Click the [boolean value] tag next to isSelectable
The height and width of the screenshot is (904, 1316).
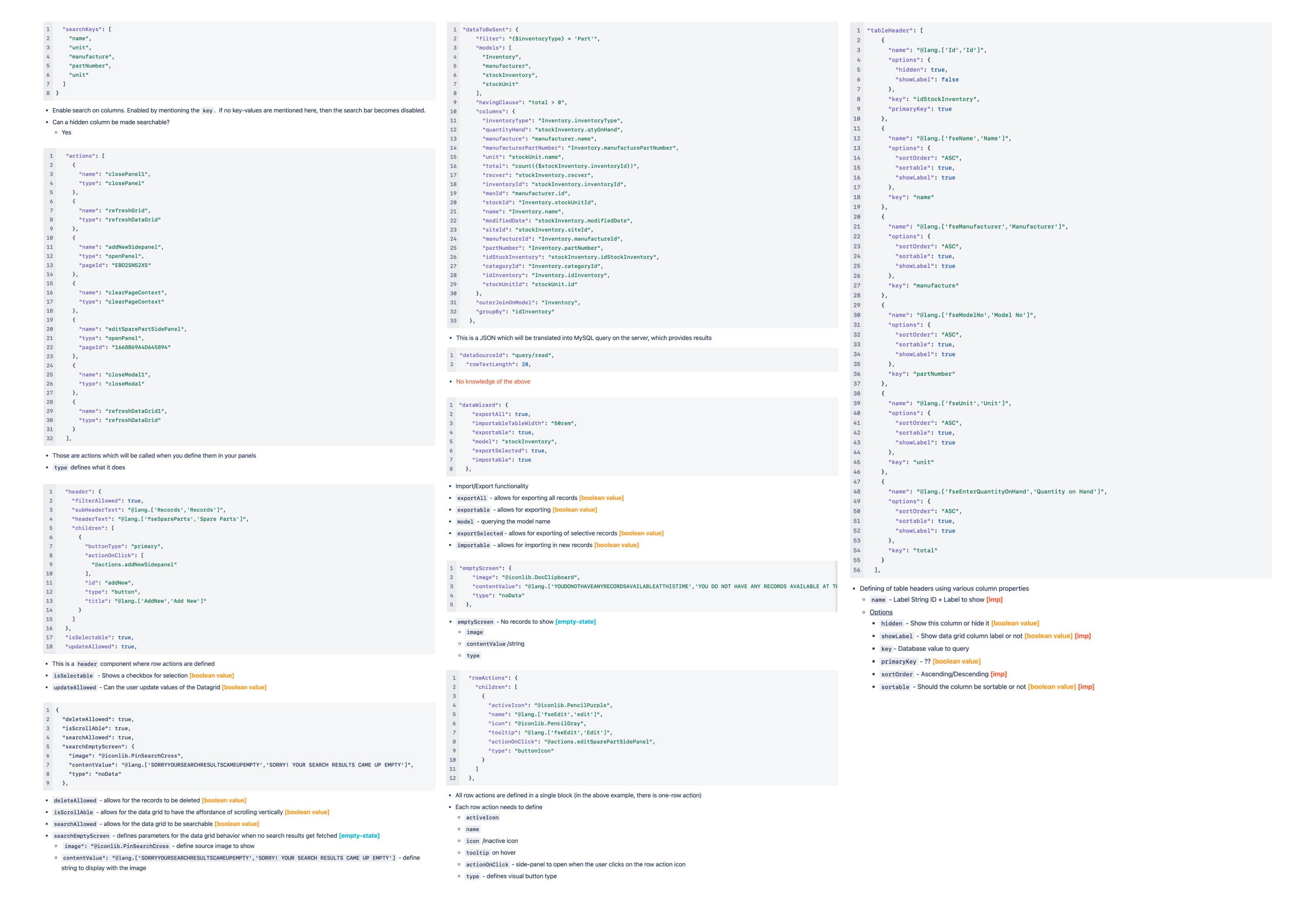click(x=212, y=675)
